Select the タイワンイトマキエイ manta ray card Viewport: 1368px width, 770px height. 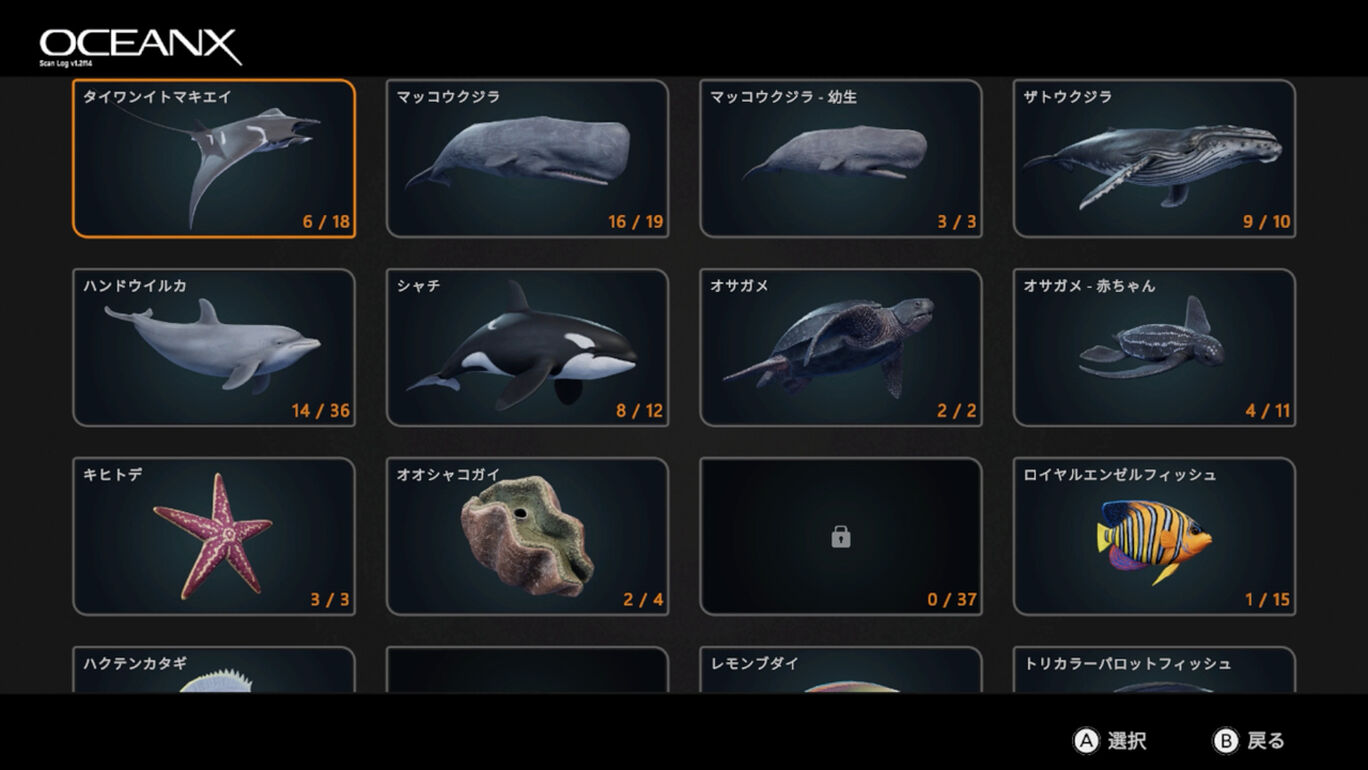click(214, 158)
